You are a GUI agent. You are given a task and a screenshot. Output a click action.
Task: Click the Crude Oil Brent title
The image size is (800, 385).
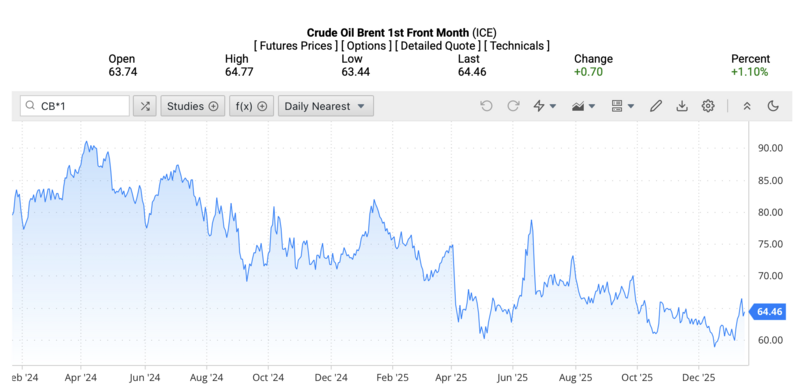(402, 33)
